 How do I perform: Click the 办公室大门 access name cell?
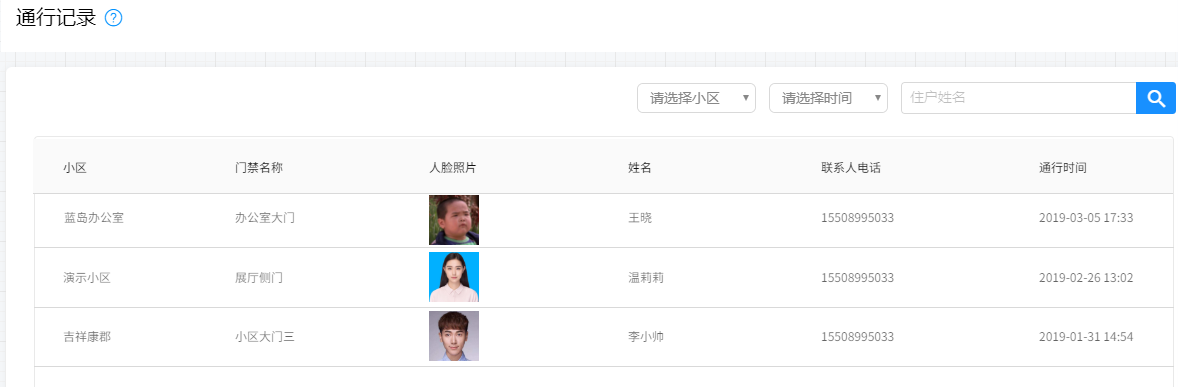pos(265,218)
